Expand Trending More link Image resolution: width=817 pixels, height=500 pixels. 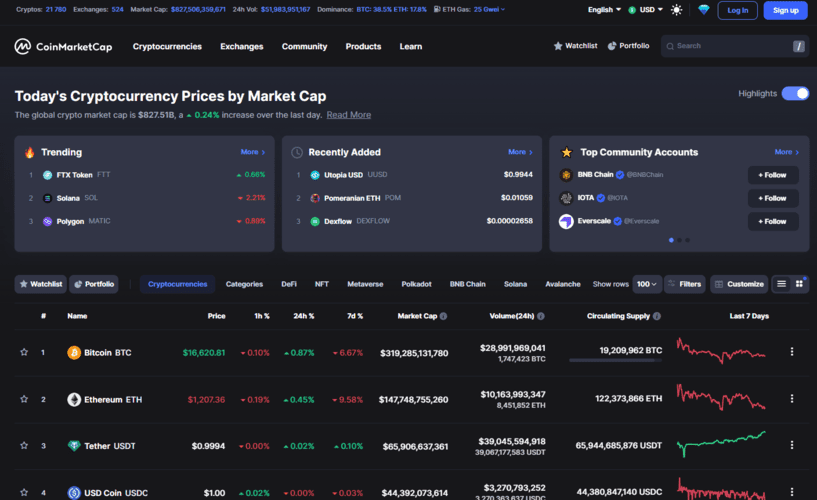click(253, 152)
